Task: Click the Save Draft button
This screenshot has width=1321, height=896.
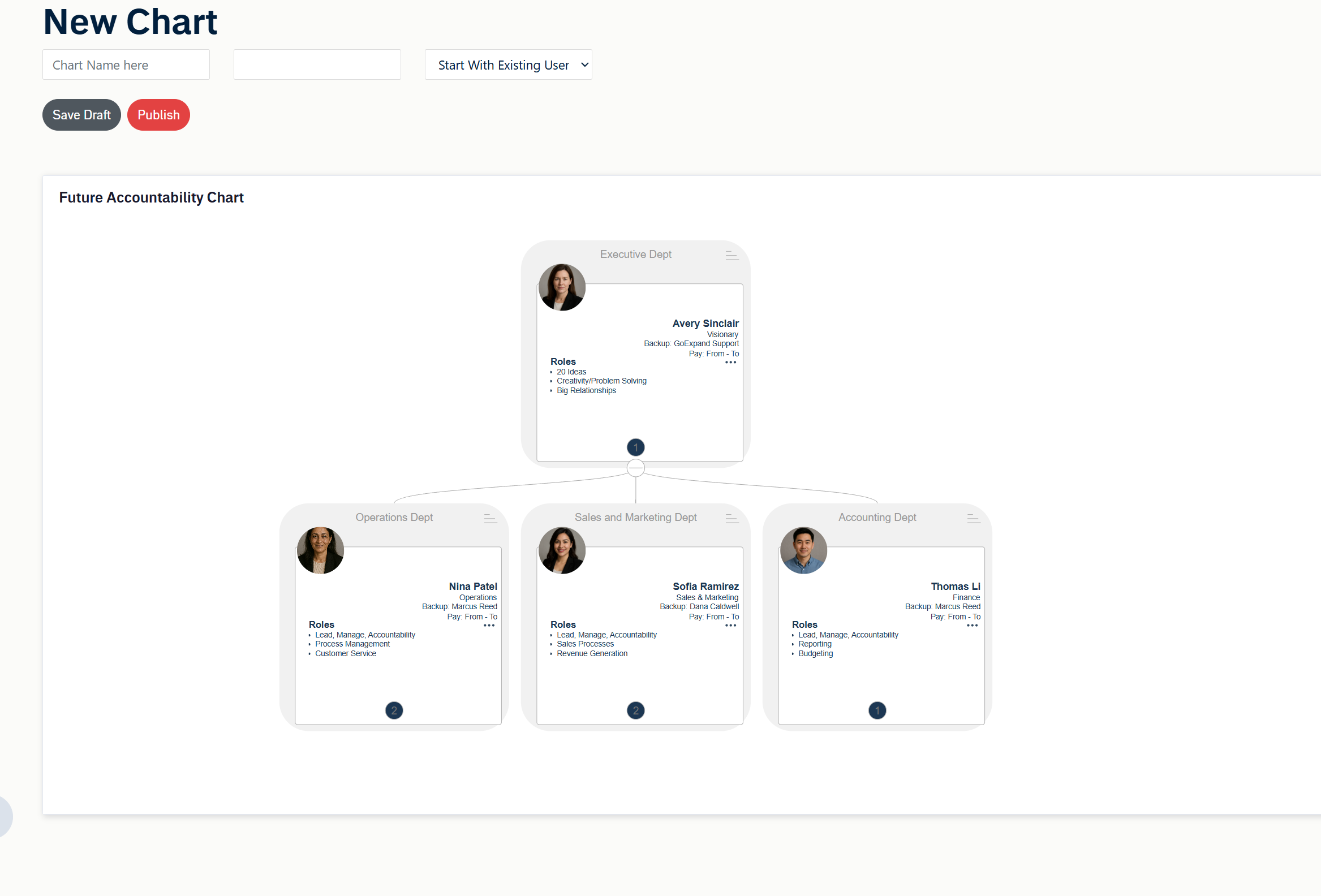Action: tap(81, 115)
